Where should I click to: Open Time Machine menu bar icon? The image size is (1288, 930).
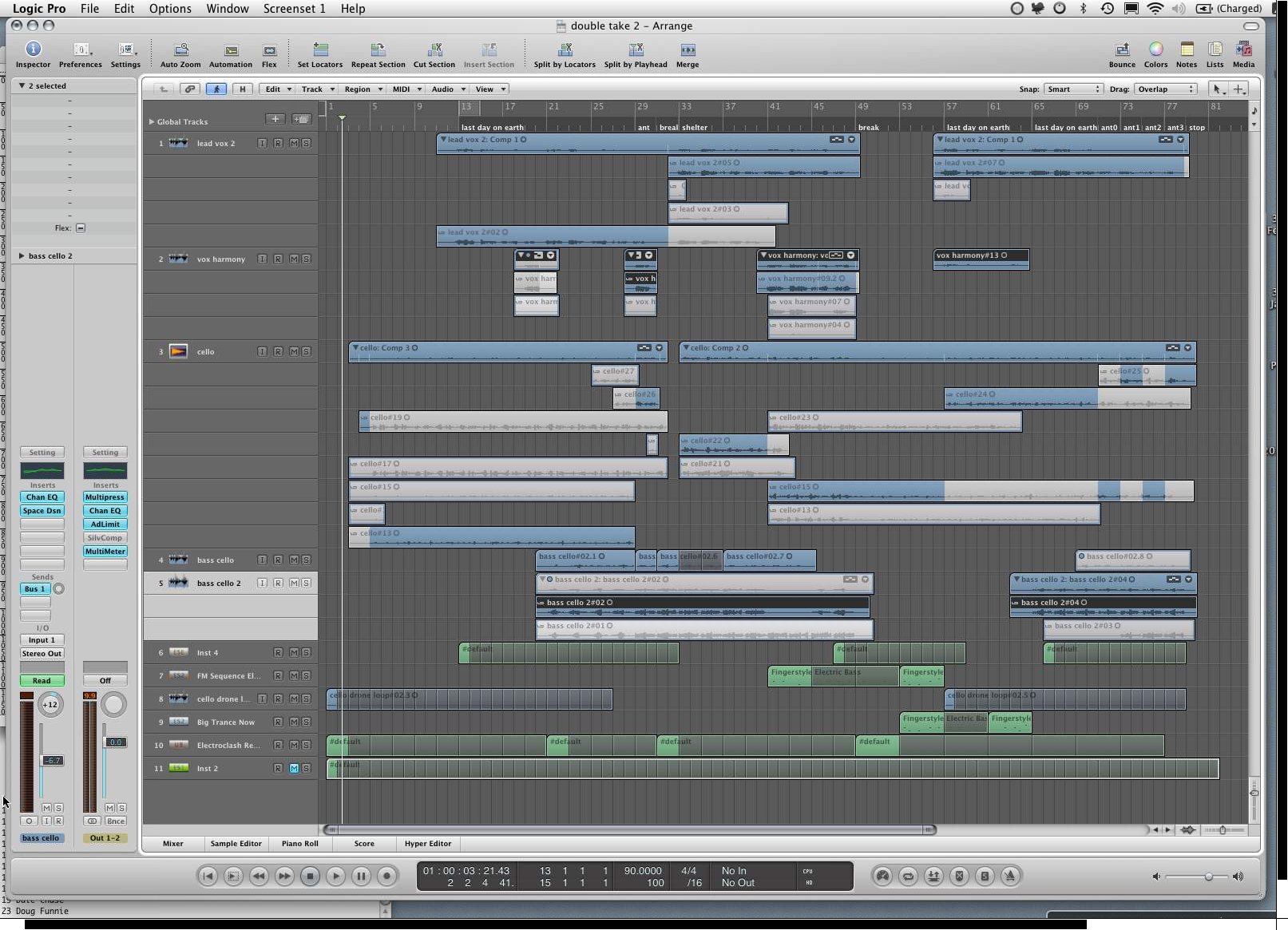click(x=1107, y=8)
